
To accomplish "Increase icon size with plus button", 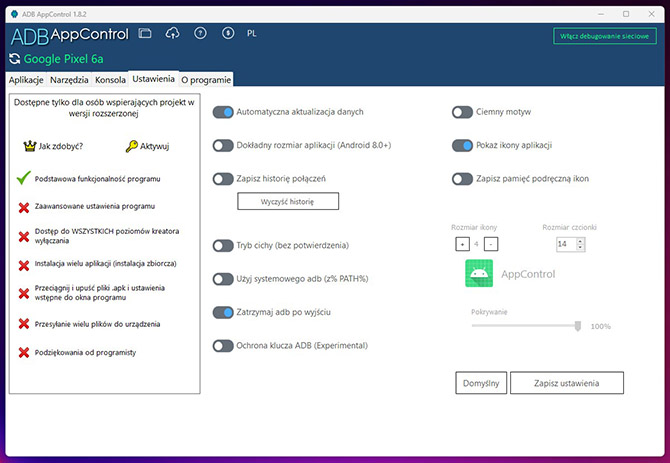I will tap(462, 244).
